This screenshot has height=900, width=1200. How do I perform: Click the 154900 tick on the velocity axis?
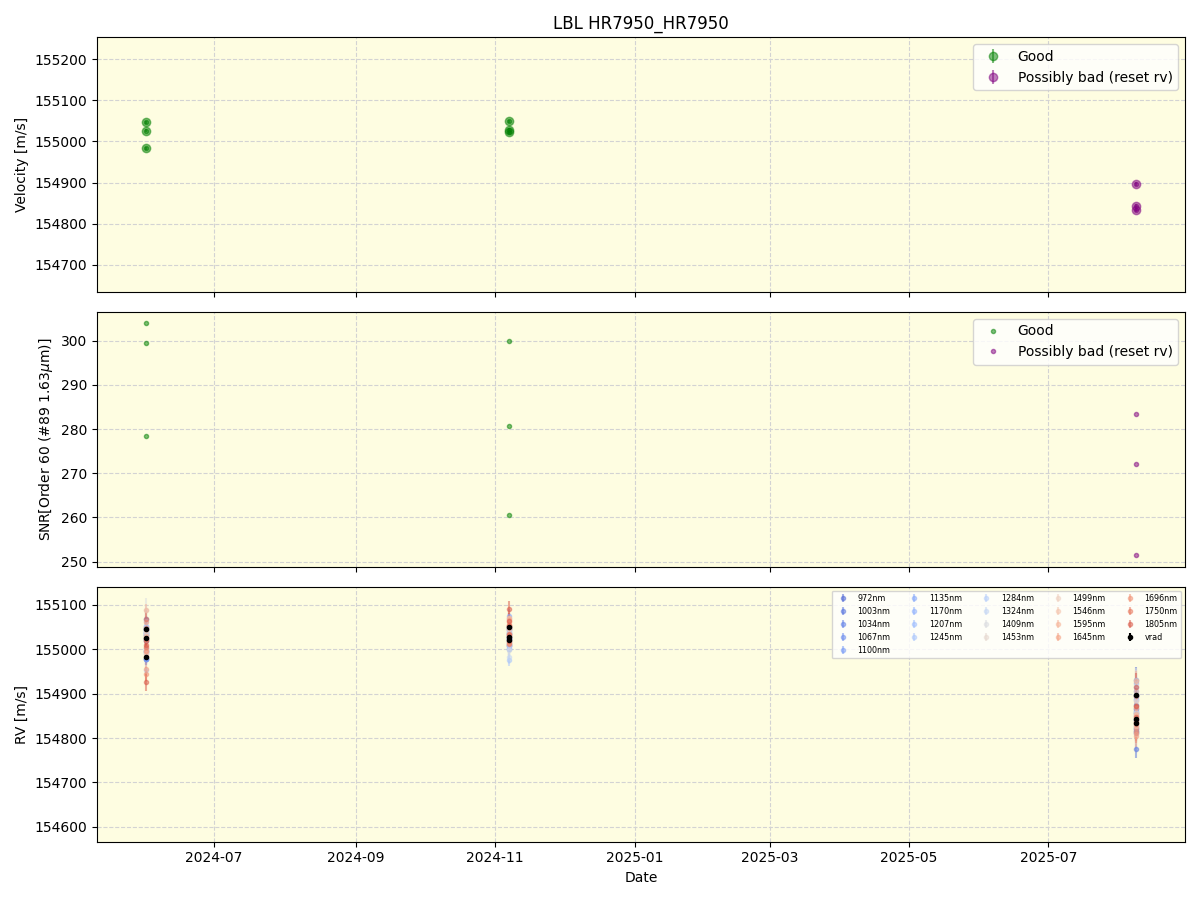[61, 183]
